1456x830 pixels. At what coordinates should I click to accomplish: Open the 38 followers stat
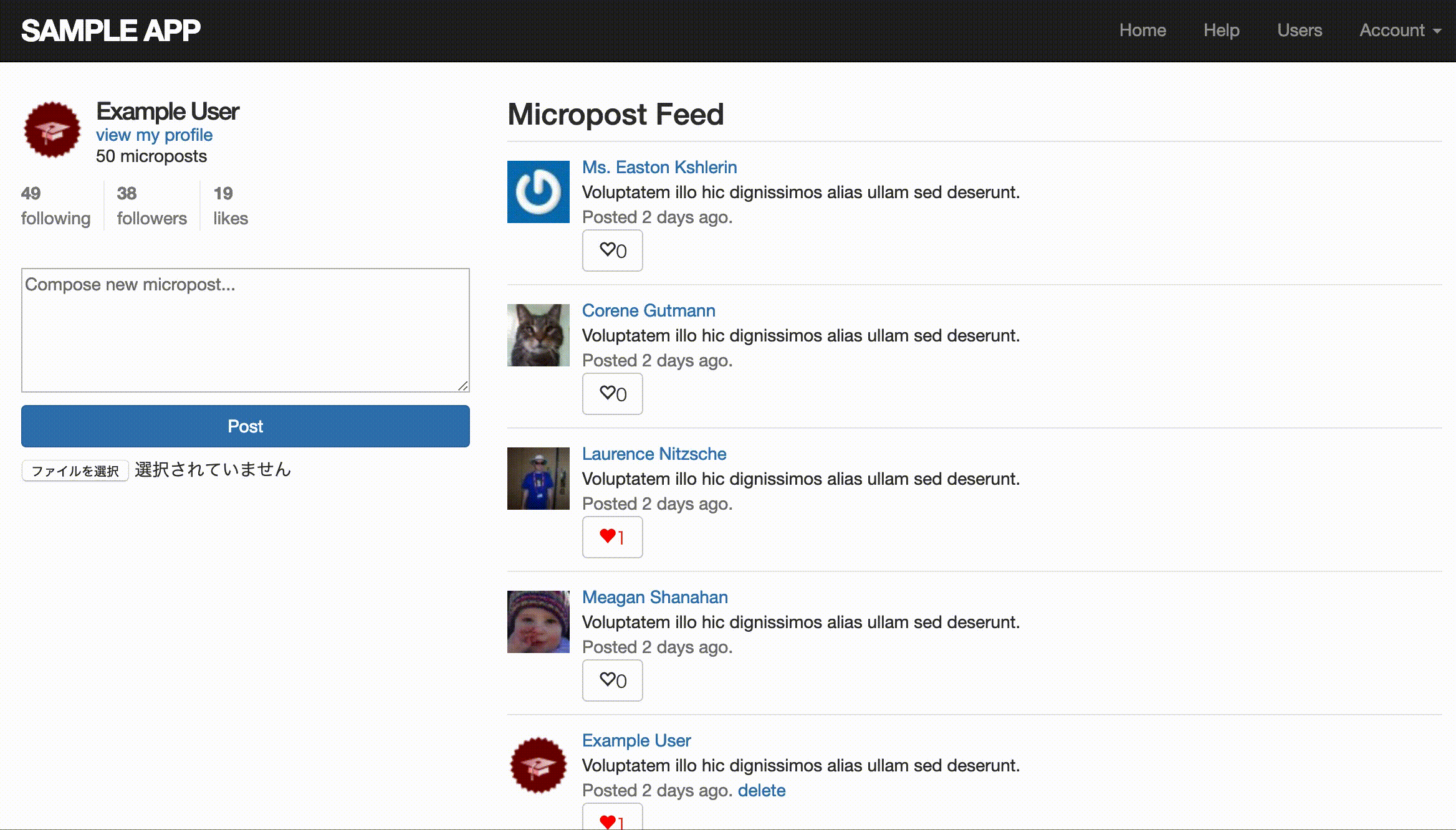(x=151, y=206)
